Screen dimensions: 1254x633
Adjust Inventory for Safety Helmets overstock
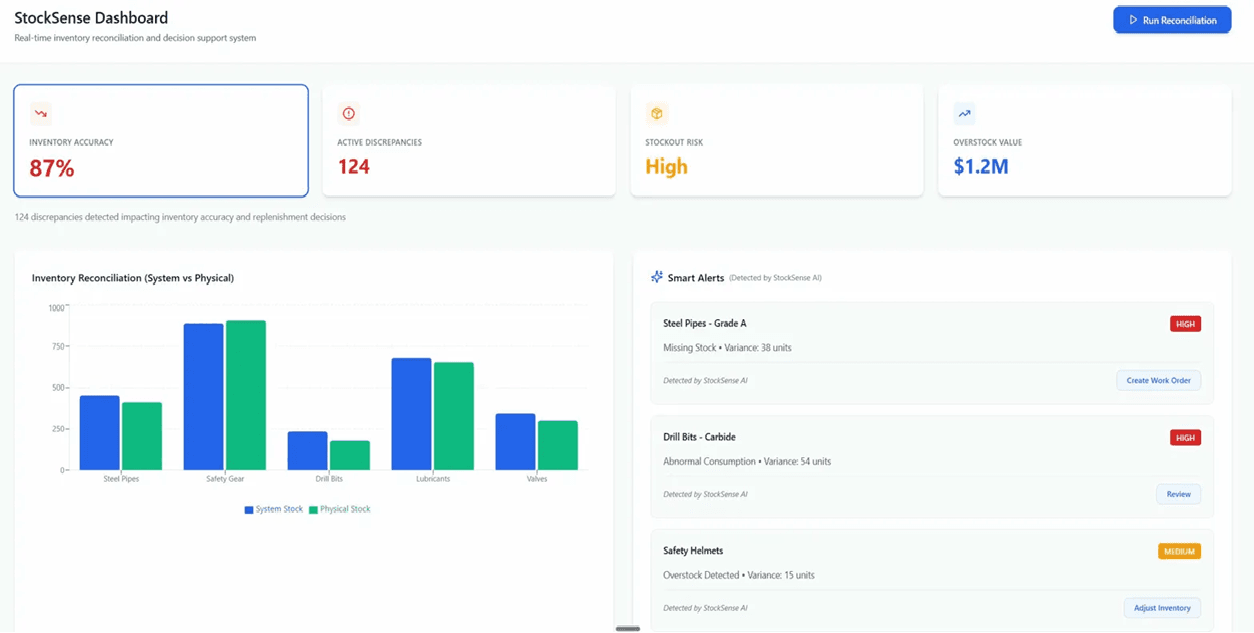[1162, 607]
